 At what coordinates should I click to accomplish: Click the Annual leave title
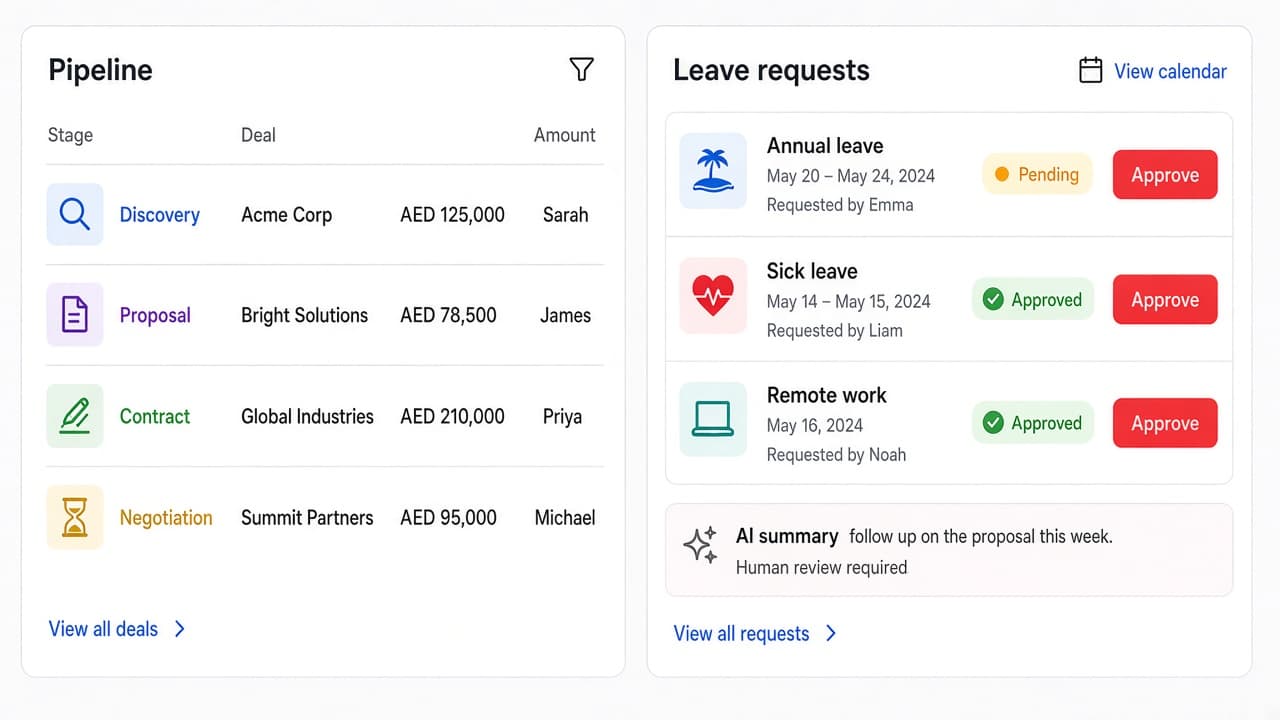click(x=825, y=146)
